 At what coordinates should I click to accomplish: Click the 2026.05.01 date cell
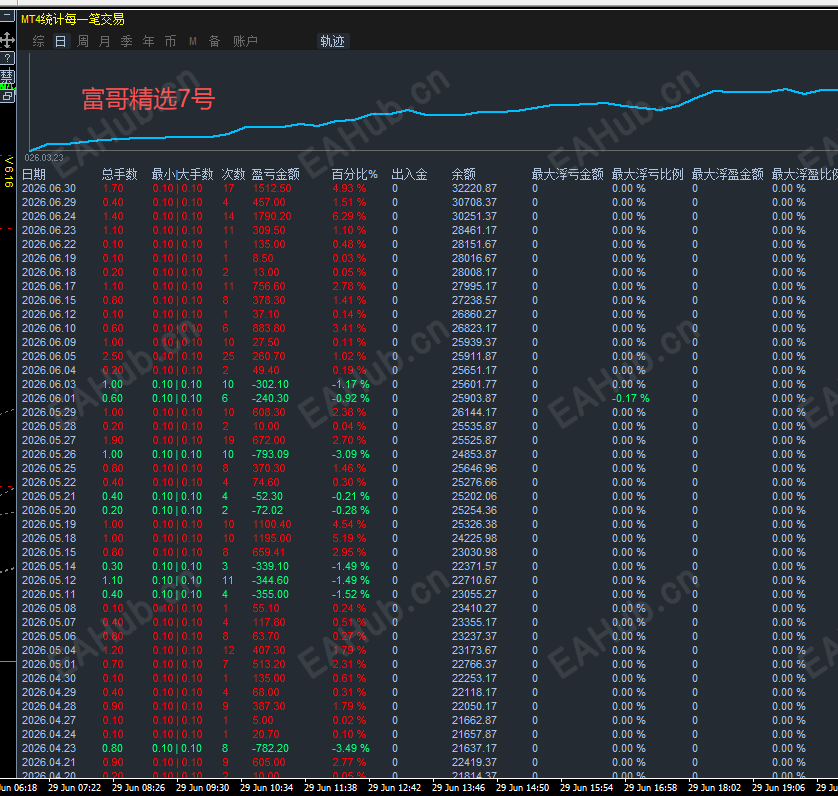pos(49,664)
